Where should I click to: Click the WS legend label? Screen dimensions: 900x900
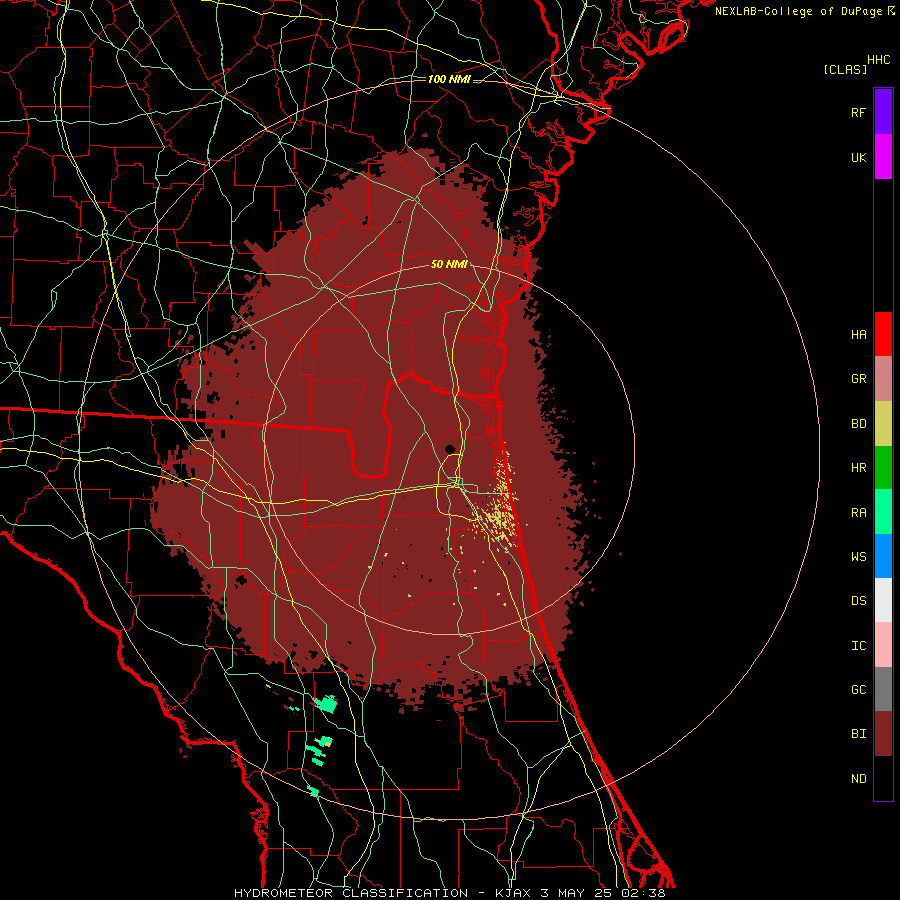pos(858,556)
